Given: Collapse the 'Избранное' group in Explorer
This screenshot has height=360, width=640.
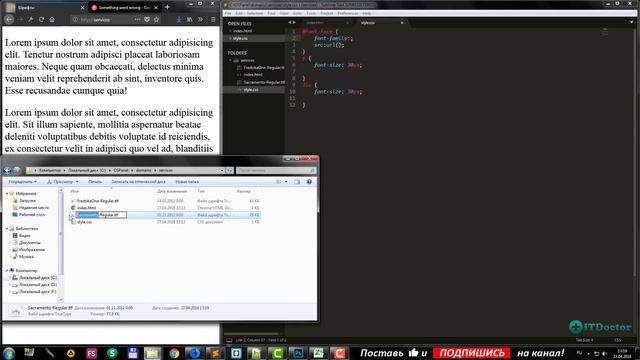Looking at the screenshot, I should coord(7,193).
